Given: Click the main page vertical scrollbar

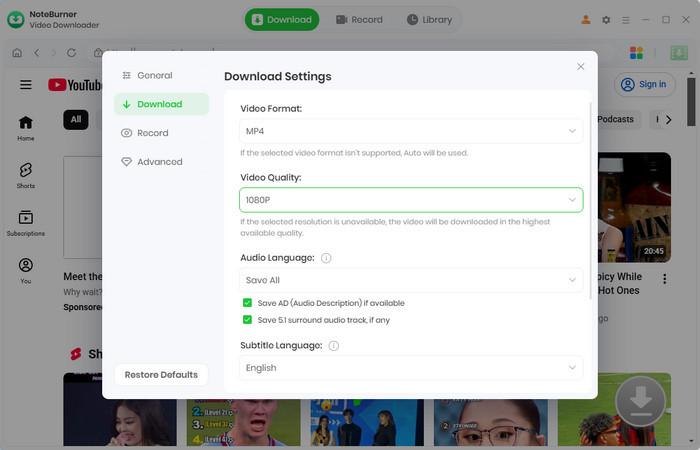Looking at the screenshot, I should coord(691,102).
